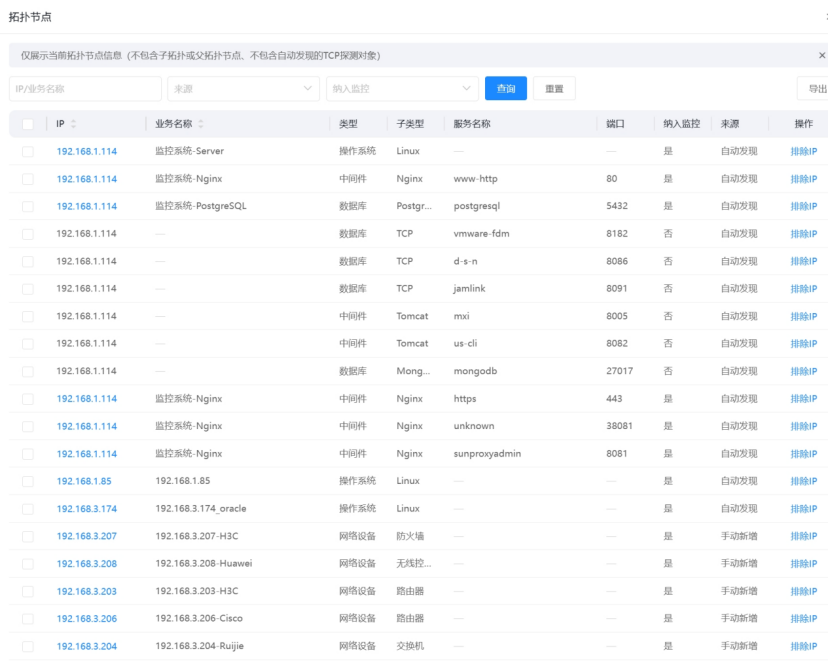This screenshot has width=829, height=672.
Task: Open IP link 192.168.3.203
Action: coord(87,591)
